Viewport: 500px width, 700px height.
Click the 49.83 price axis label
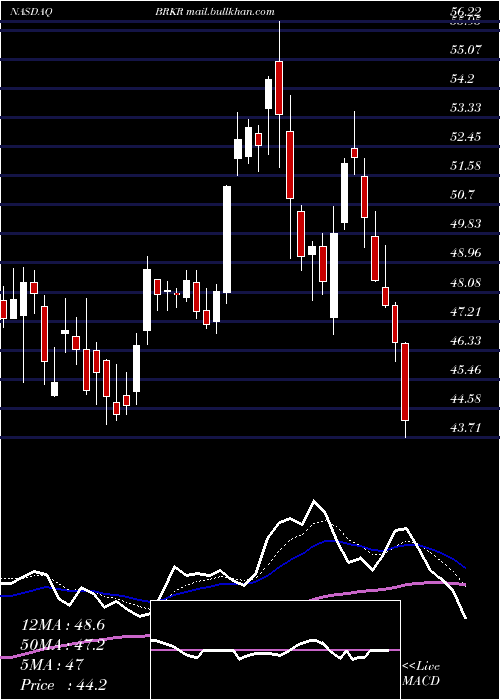coord(466,224)
